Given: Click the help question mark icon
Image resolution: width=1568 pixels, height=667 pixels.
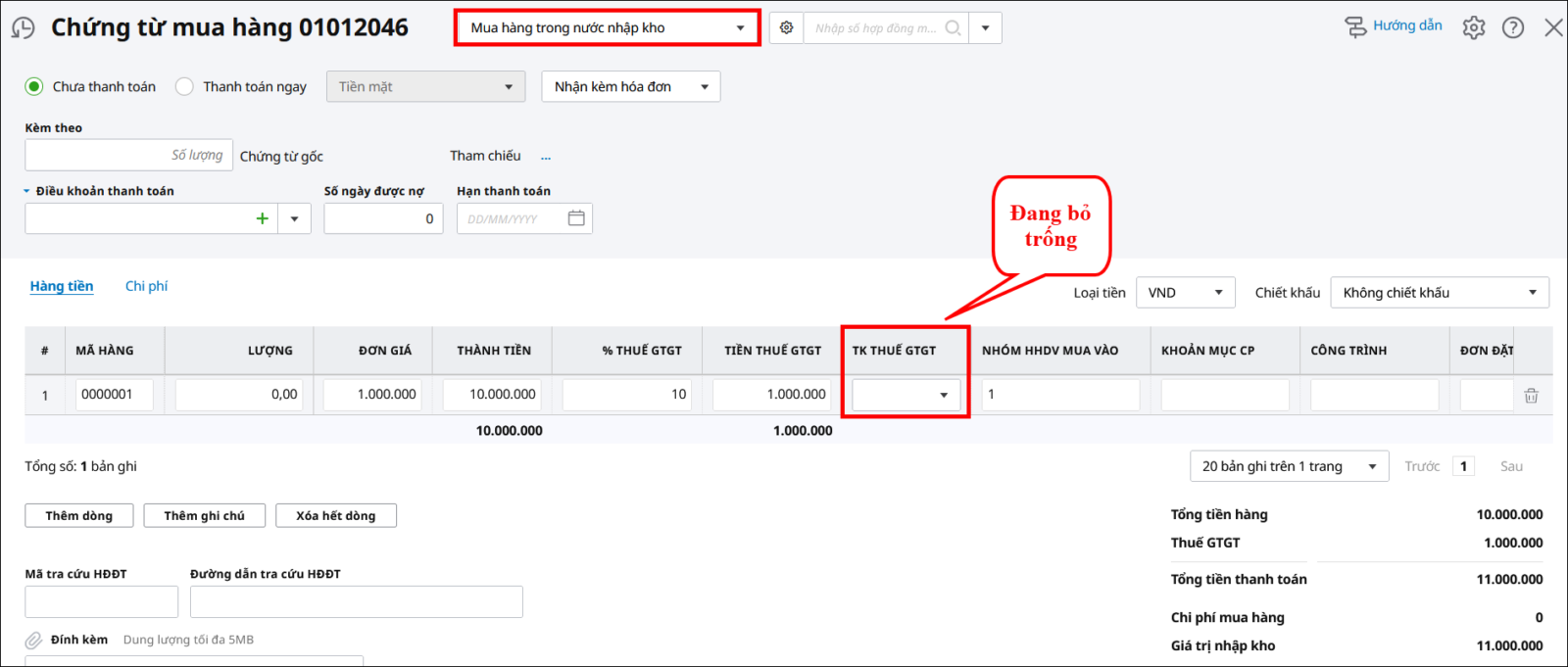Looking at the screenshot, I should coord(1513,27).
